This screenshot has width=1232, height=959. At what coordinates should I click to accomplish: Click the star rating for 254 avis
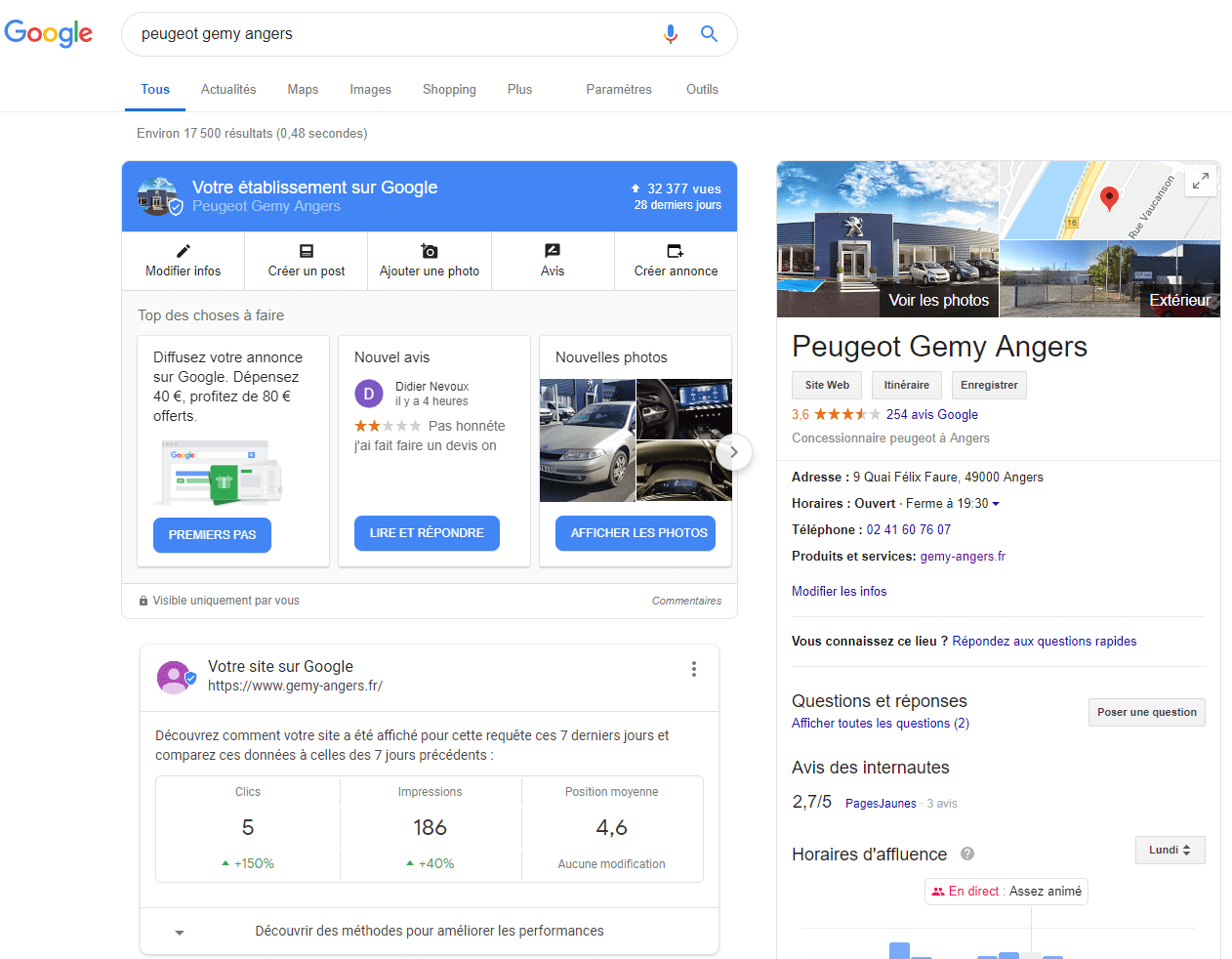847,414
